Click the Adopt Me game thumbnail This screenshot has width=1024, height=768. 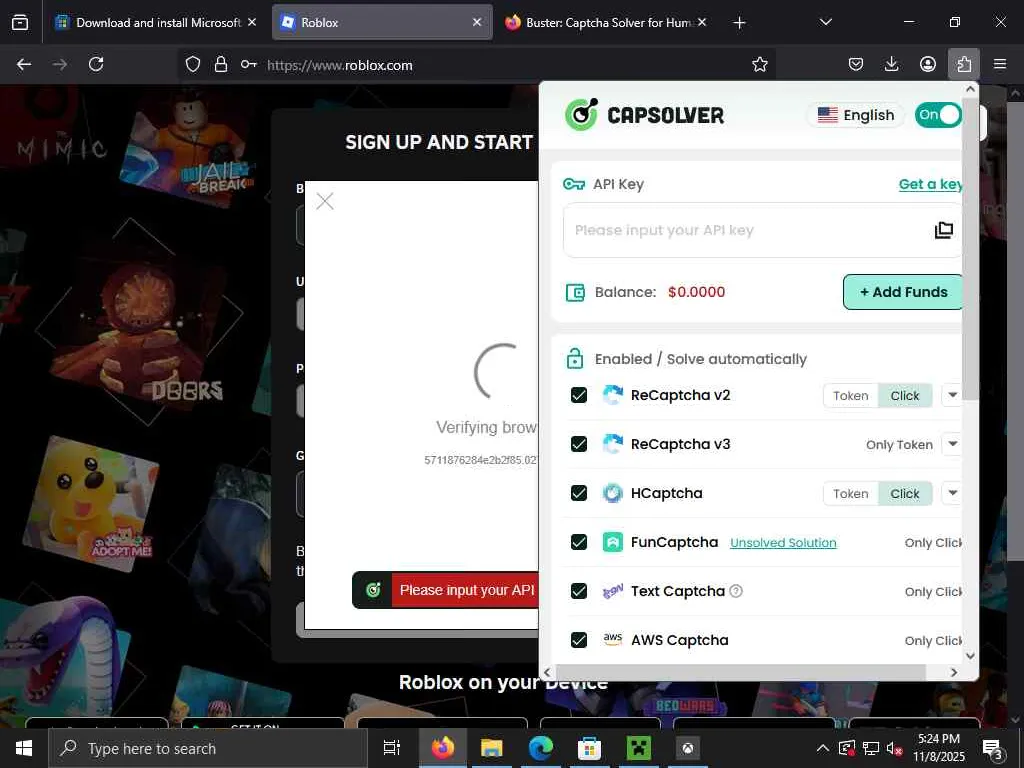(91, 503)
